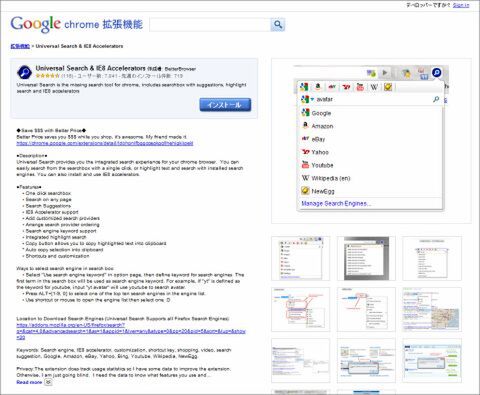Click the large extension preview screenshot
The width and height of the screenshot is (480, 395).
[x=371, y=141]
